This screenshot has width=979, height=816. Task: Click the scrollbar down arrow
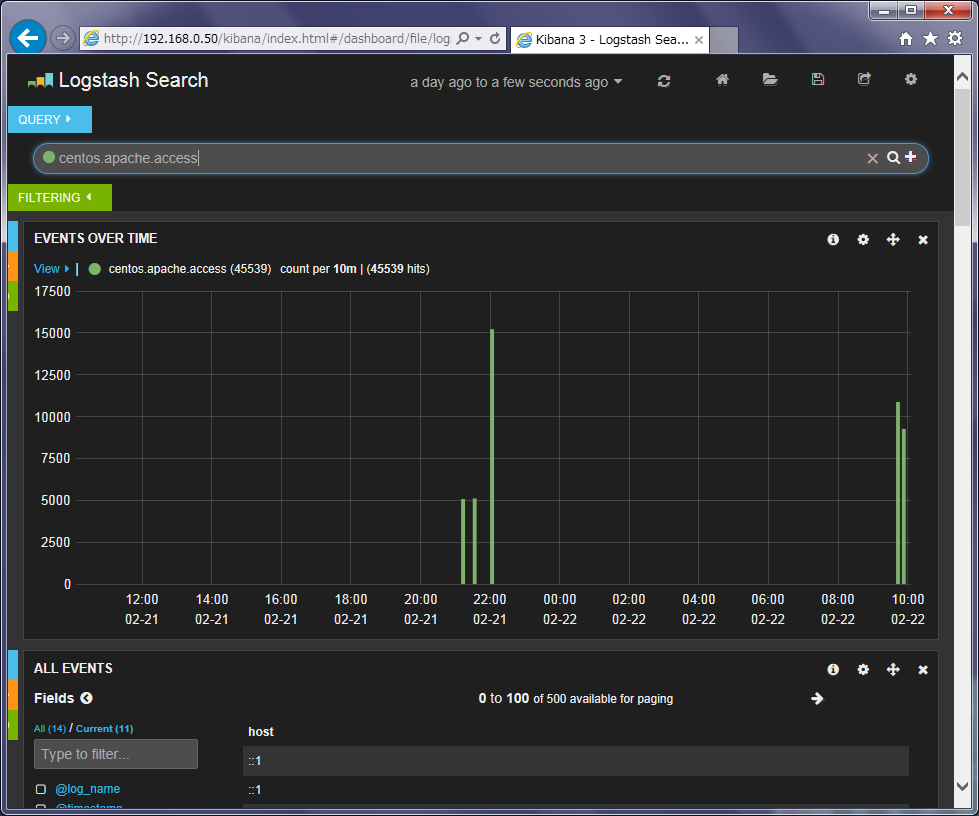962,786
